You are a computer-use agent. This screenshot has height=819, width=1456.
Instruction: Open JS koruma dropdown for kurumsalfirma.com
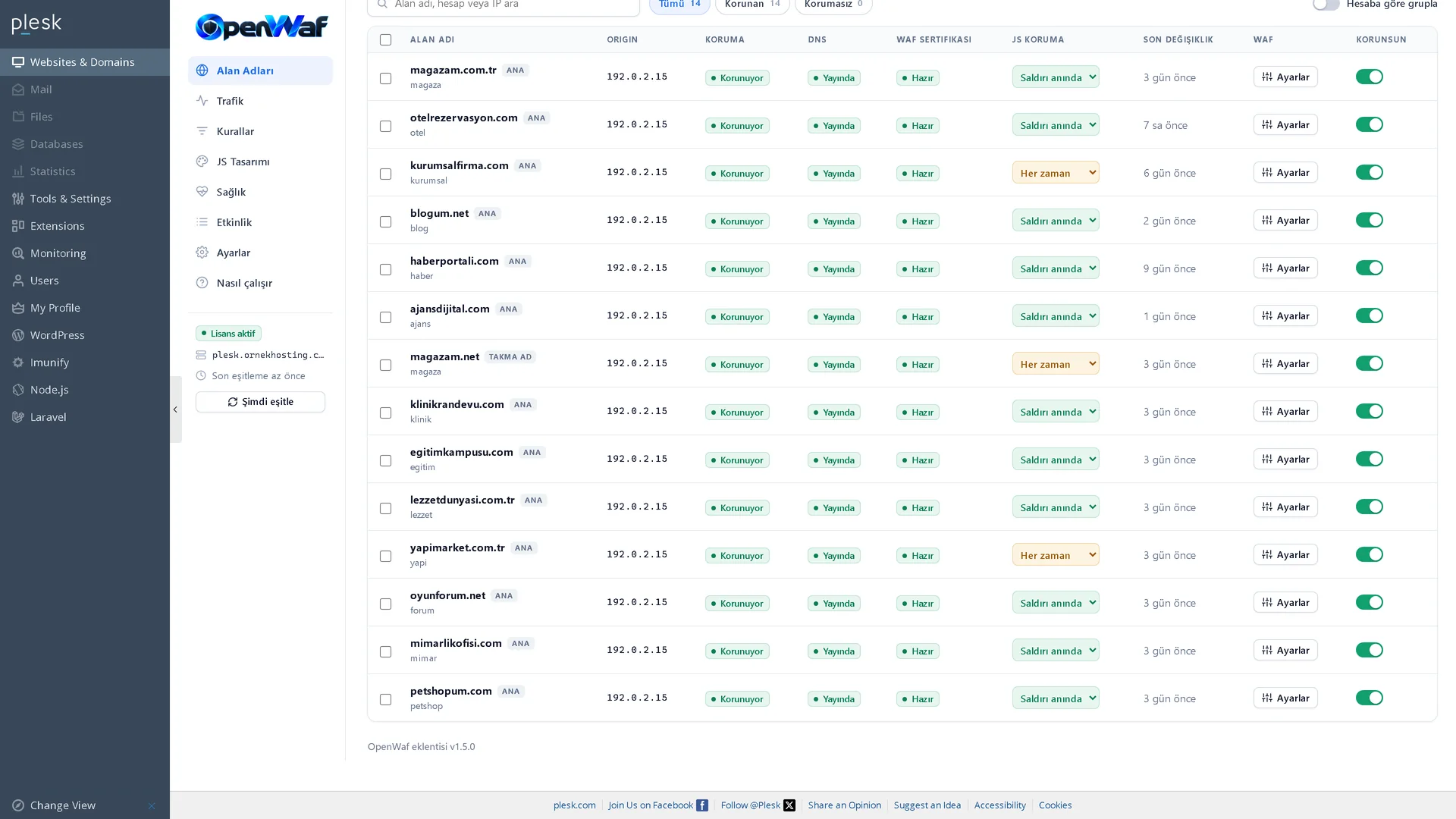pos(1056,172)
